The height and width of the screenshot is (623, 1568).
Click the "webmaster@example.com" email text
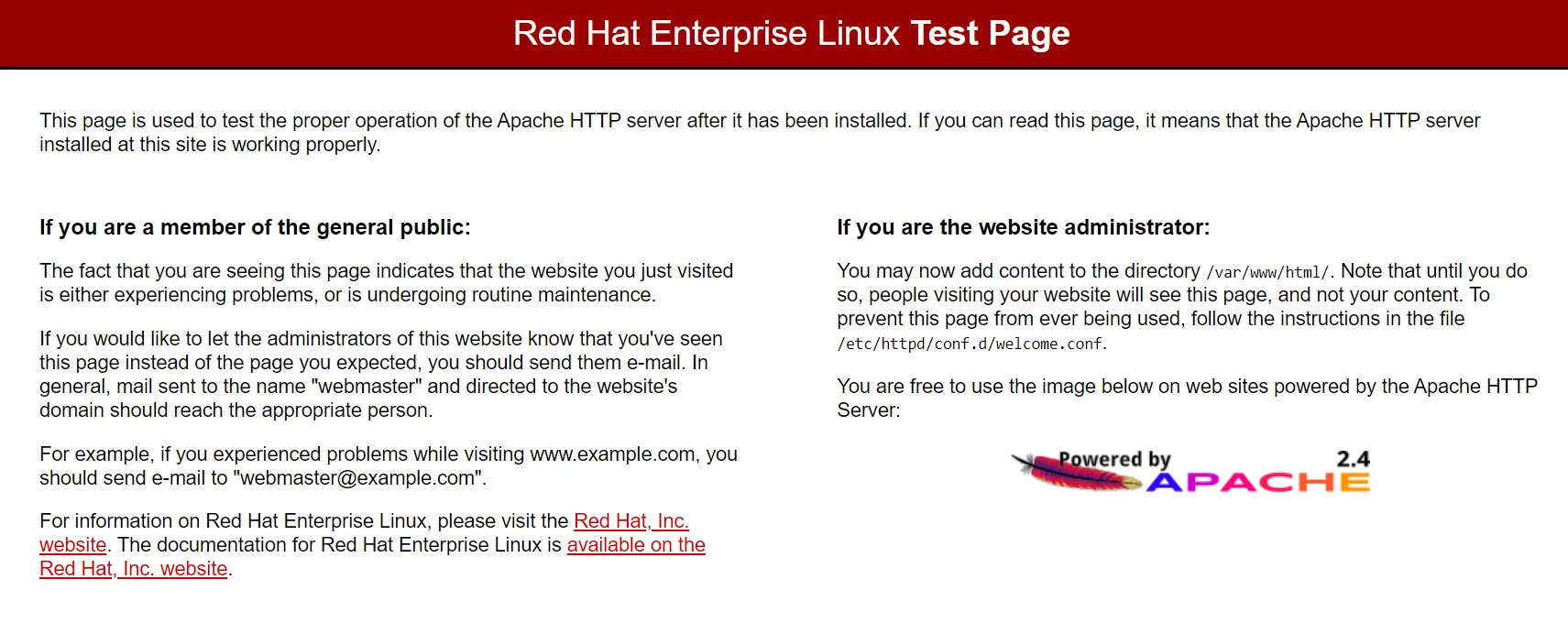click(x=357, y=478)
